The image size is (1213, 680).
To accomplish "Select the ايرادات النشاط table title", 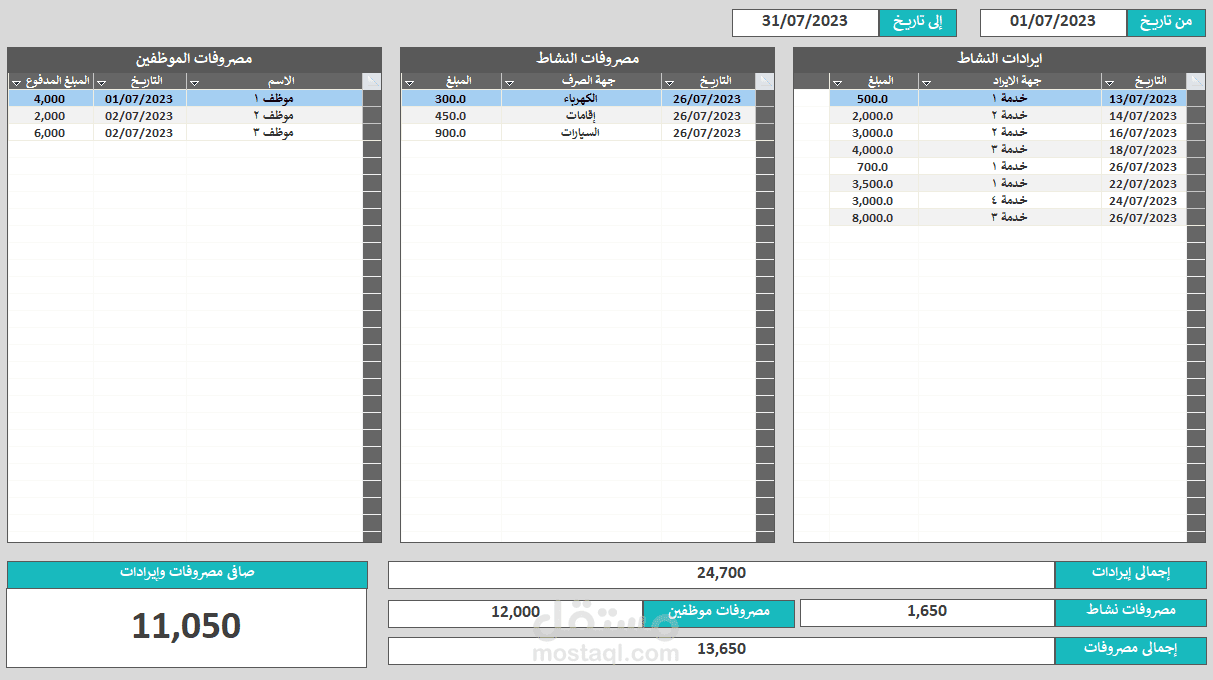I will click(1000, 59).
